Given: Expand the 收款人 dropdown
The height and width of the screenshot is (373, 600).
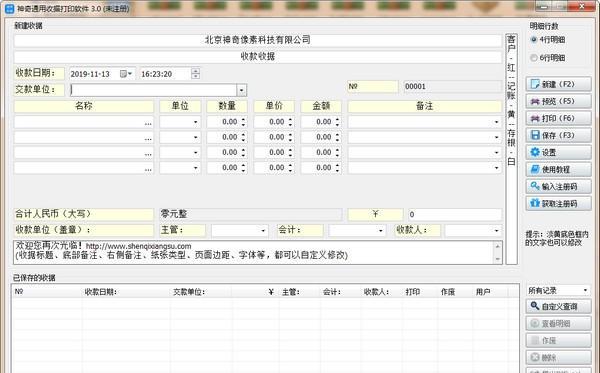Looking at the screenshot, I should [496, 231].
